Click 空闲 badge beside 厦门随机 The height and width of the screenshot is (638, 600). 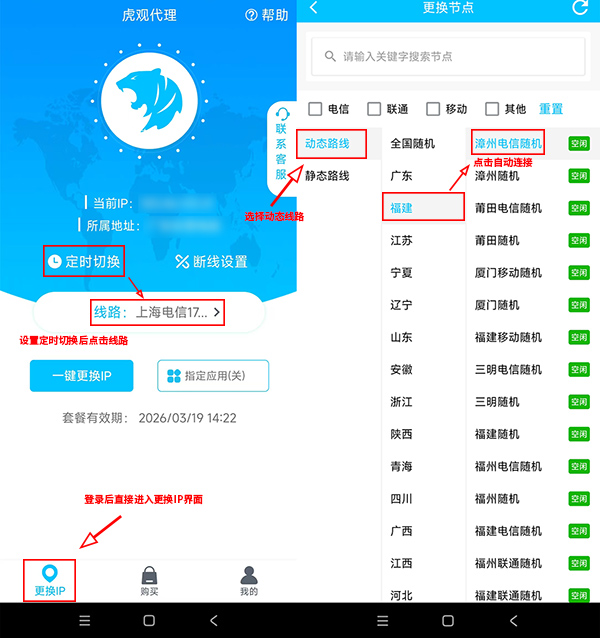click(579, 305)
